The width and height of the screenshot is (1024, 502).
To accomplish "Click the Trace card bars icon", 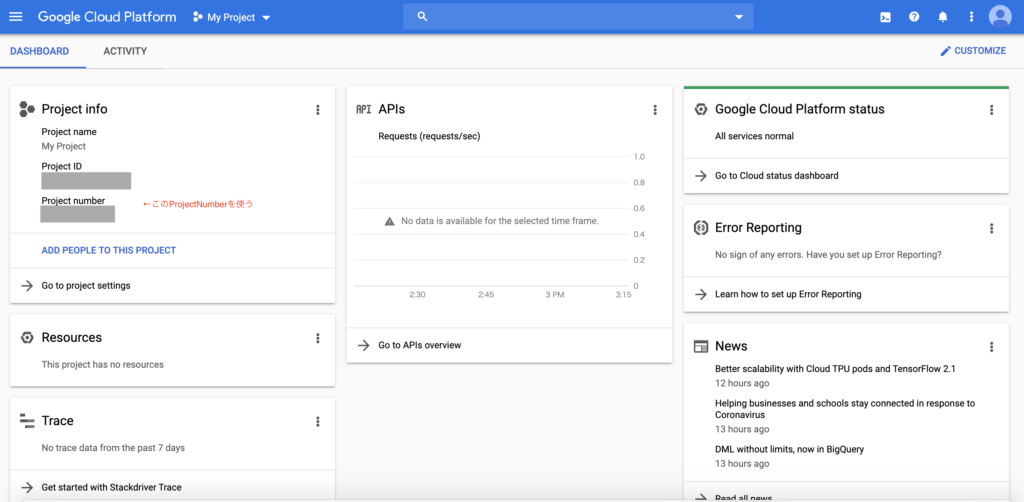I will 27,421.
